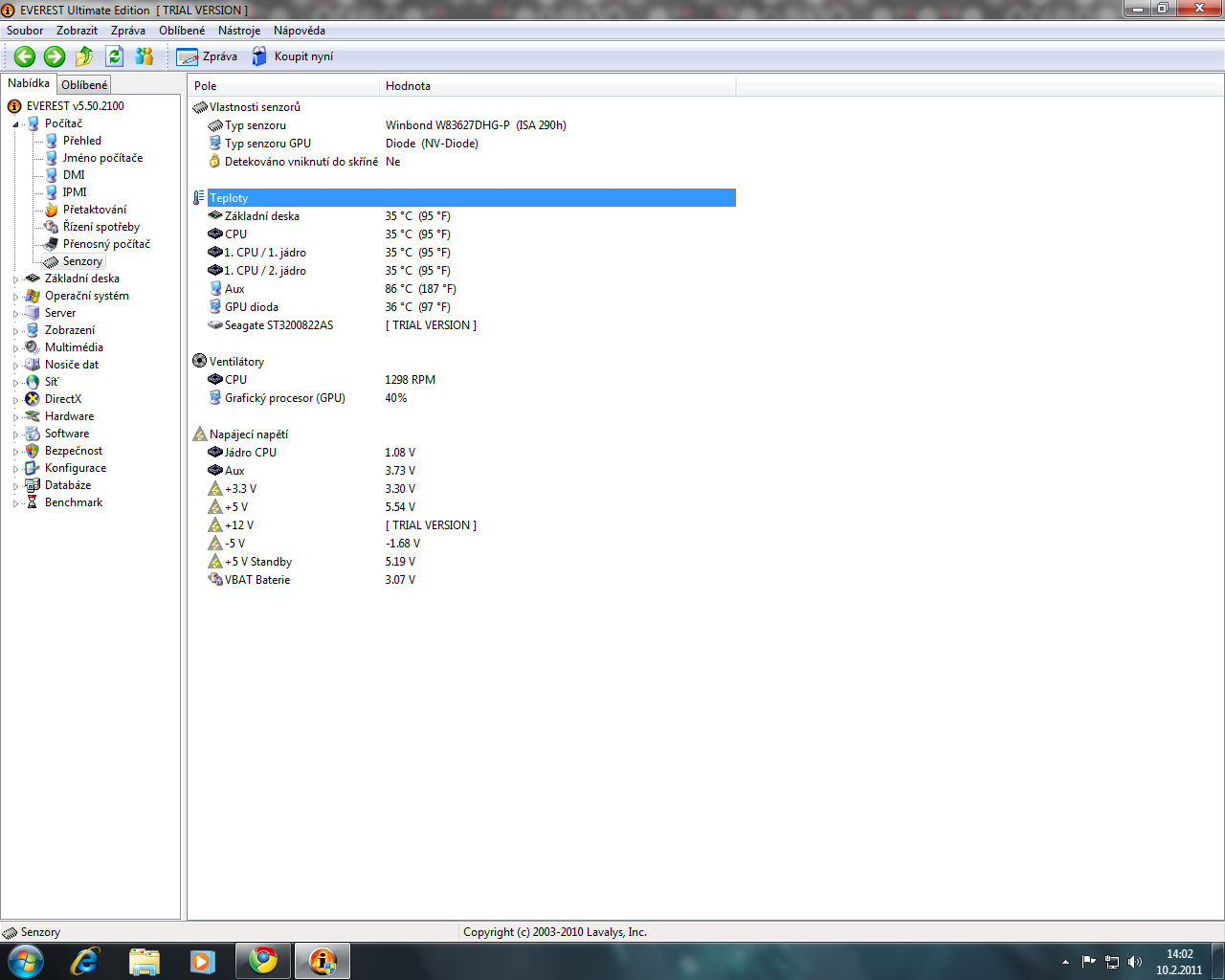Click the Koupit nyní button
Viewport: 1225px width, 980px height.
293,56
